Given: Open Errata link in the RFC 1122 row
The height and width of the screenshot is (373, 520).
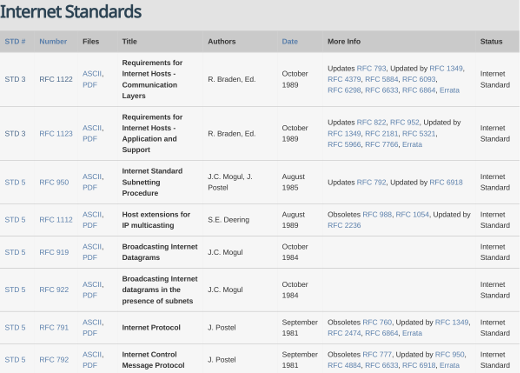Looking at the screenshot, I should 449,90.
